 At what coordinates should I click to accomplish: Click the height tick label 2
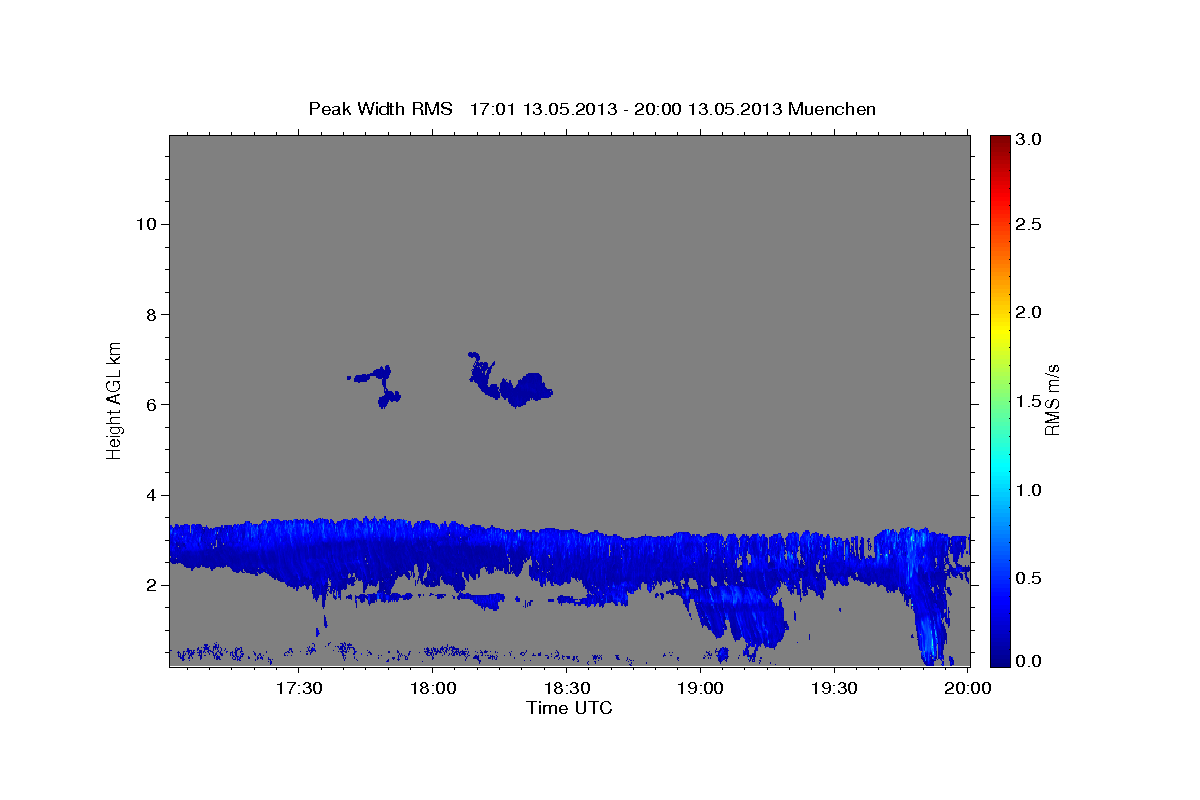tap(149, 585)
